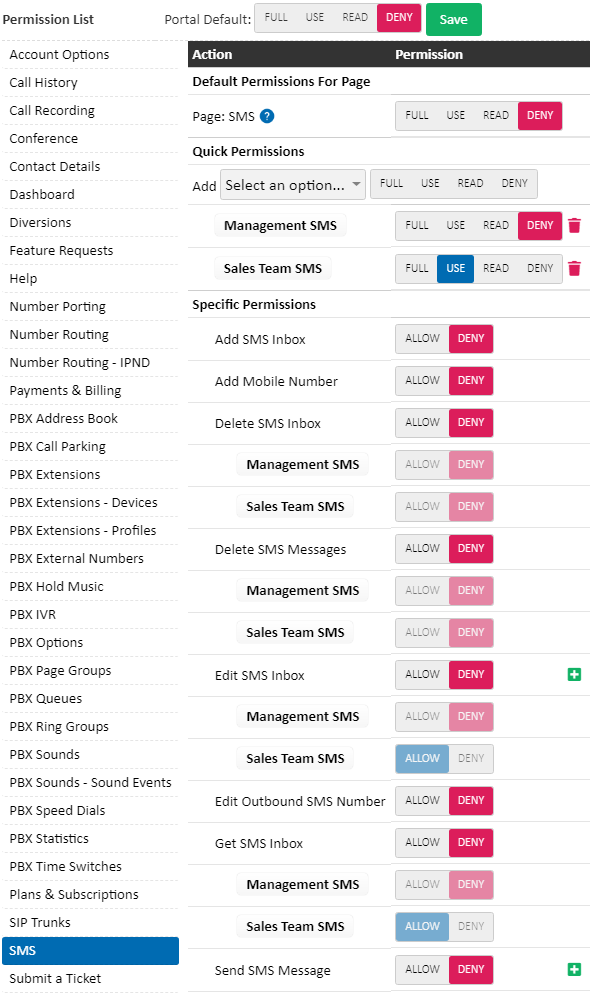The width and height of the screenshot is (597, 994).
Task: Click green plus icon for Send SMS Message
Action: [x=574, y=969]
